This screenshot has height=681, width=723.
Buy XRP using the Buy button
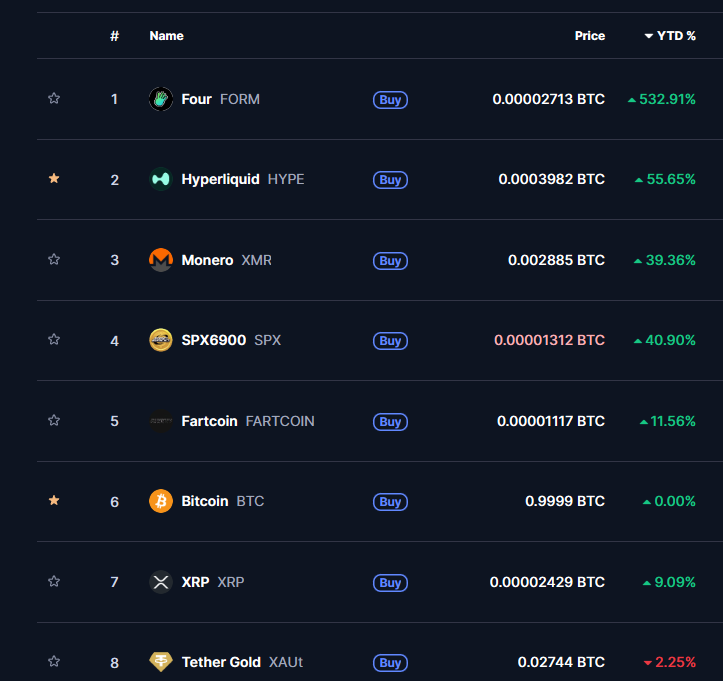(x=390, y=583)
